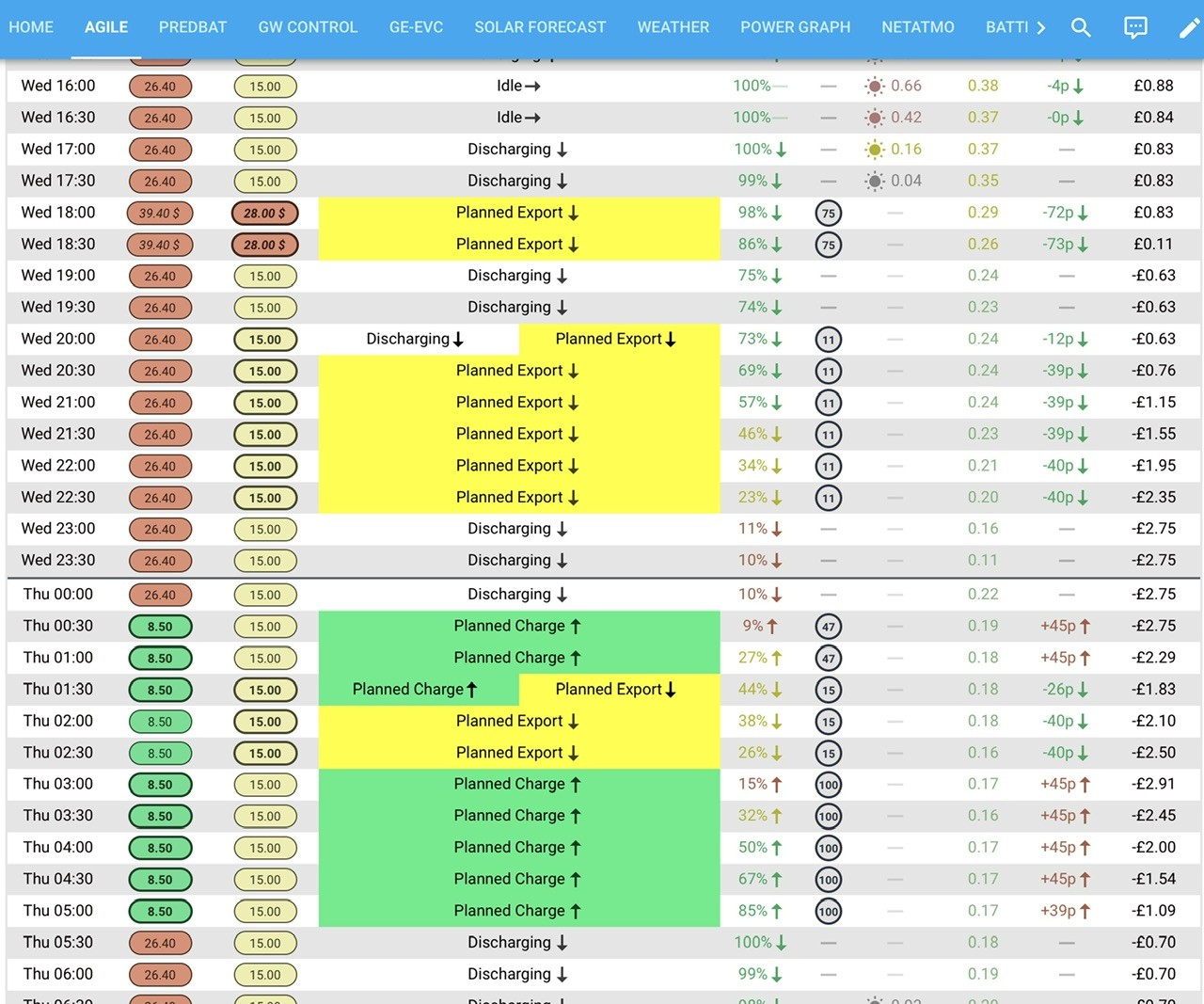Click the circled 100 limit at Thu 03:00
This screenshot has height=1004, width=1204.
point(828,784)
